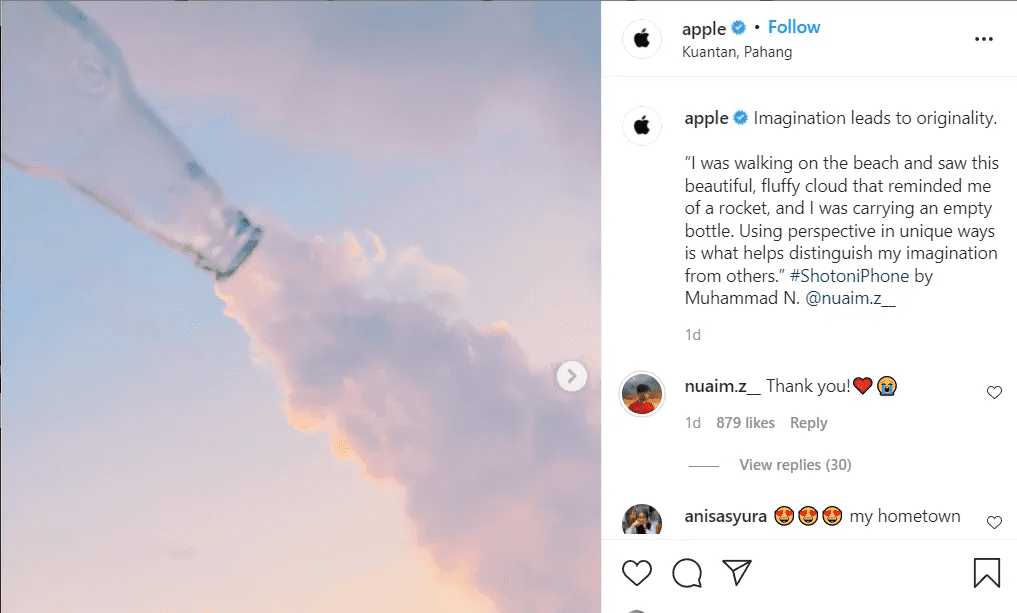The image size is (1017, 613).
Task: Click Apple's profile picture in the header
Action: pos(641,39)
